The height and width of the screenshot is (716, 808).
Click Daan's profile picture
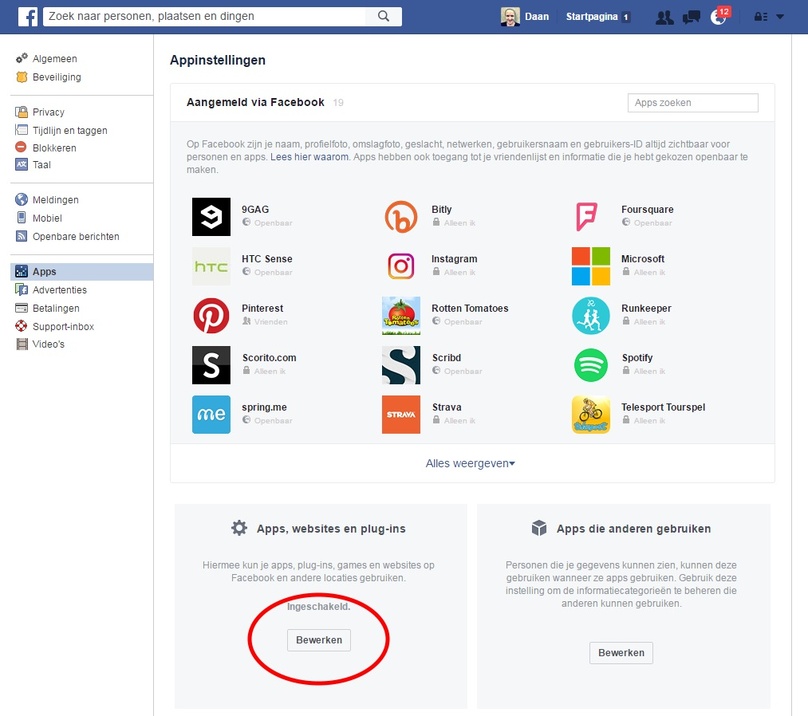[x=510, y=16]
